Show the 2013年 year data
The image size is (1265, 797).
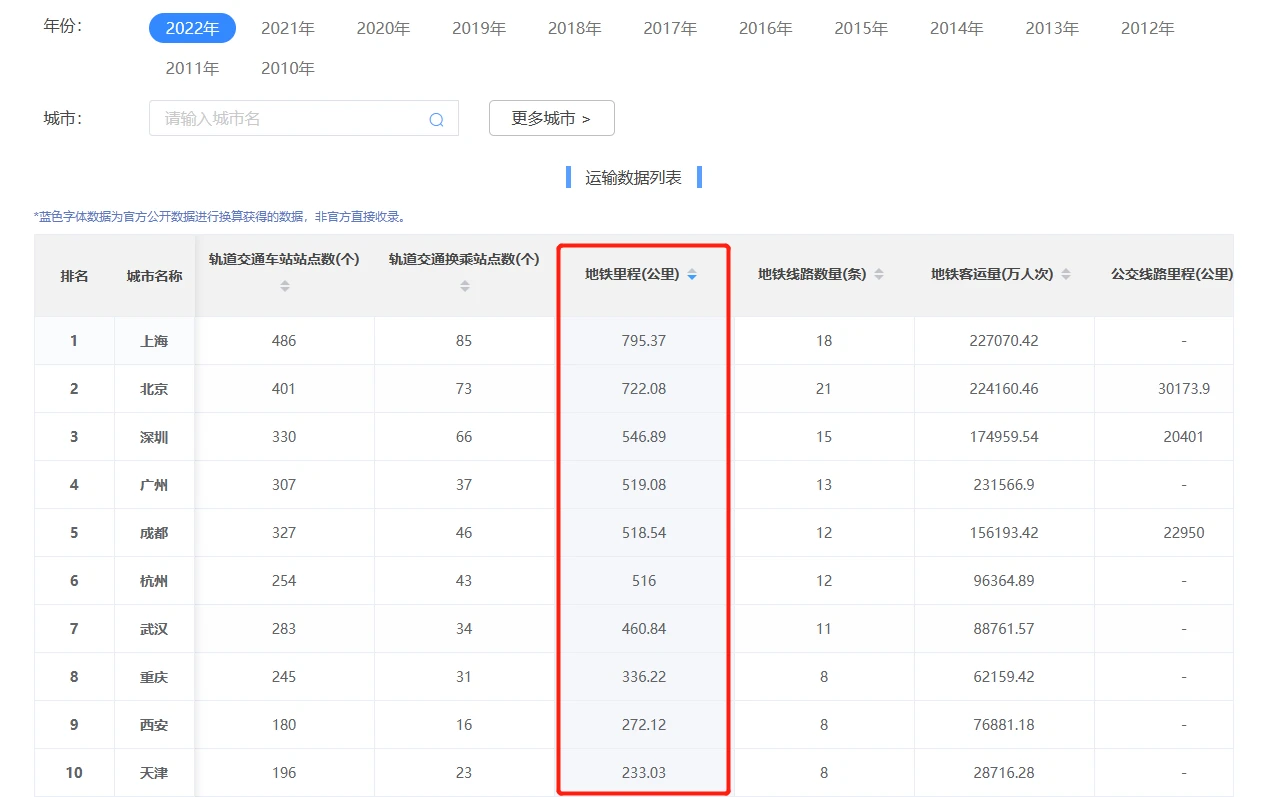pos(1052,29)
